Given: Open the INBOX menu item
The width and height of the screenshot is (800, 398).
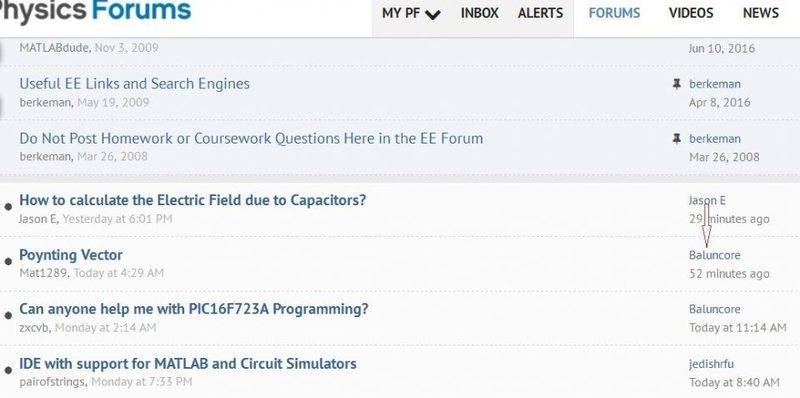Looking at the screenshot, I should tap(480, 13).
